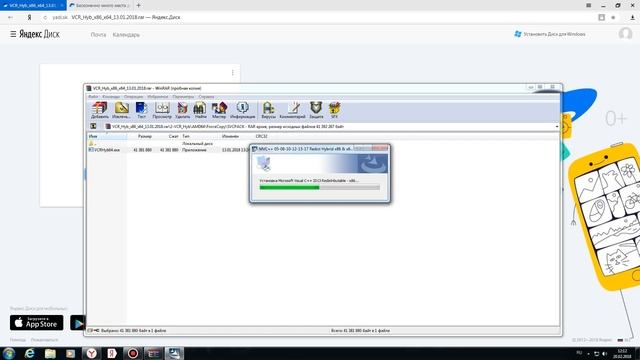This screenshot has width=640, height=360.
Task: Click the Visual C++ installation progress bar
Action: point(320,187)
